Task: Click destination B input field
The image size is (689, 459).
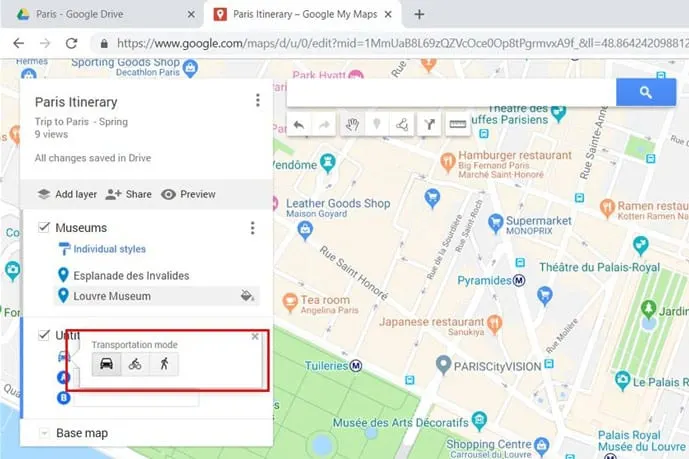Action: coord(136,398)
